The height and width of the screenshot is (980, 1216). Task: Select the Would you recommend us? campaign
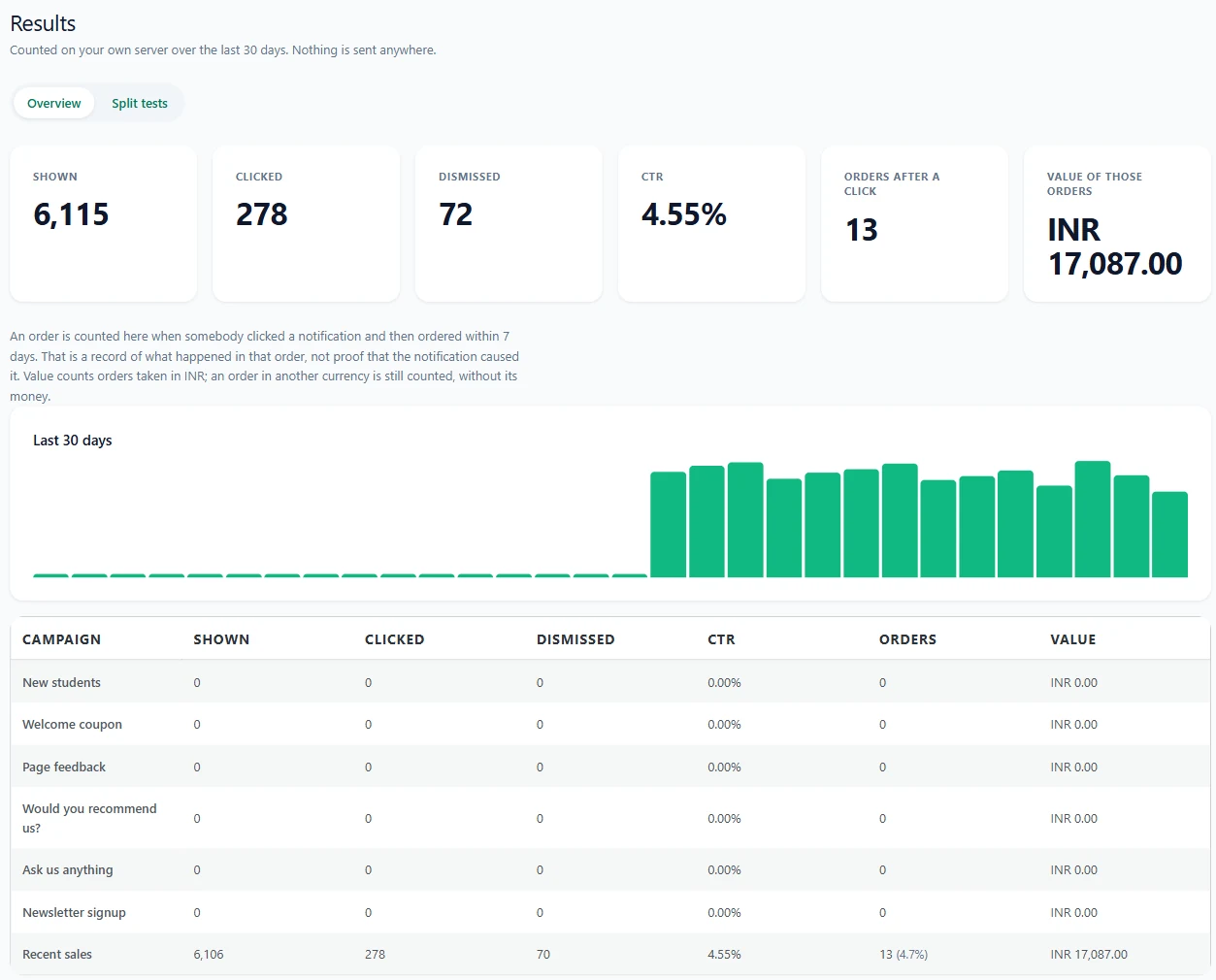[610, 818]
